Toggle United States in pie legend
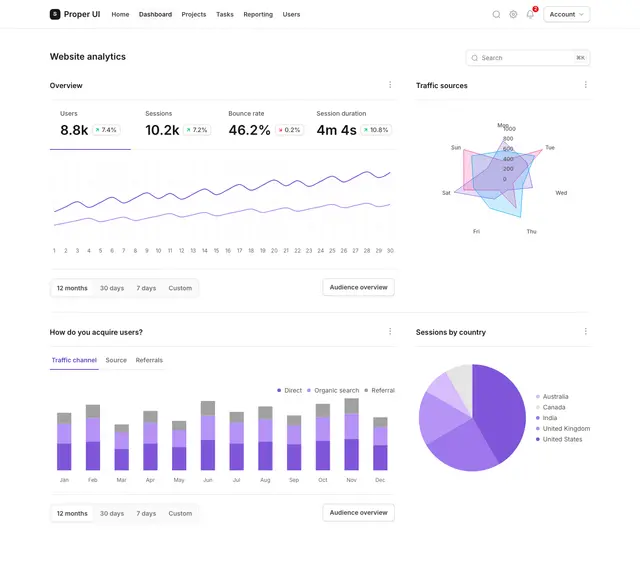The height and width of the screenshot is (566, 640). 559,439
